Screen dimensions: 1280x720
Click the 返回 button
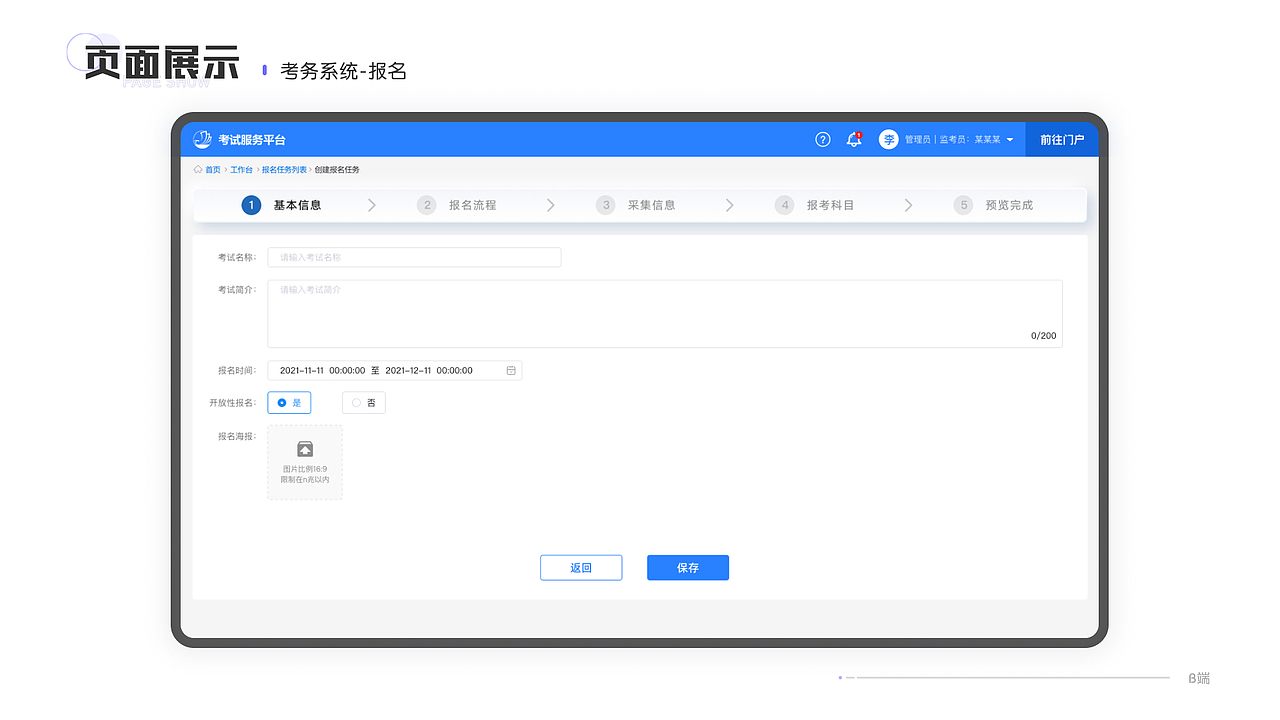pos(581,567)
